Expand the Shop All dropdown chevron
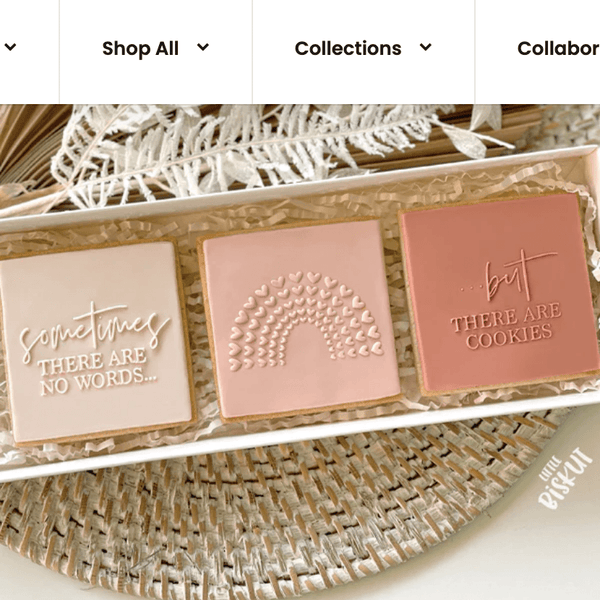 tap(203, 47)
